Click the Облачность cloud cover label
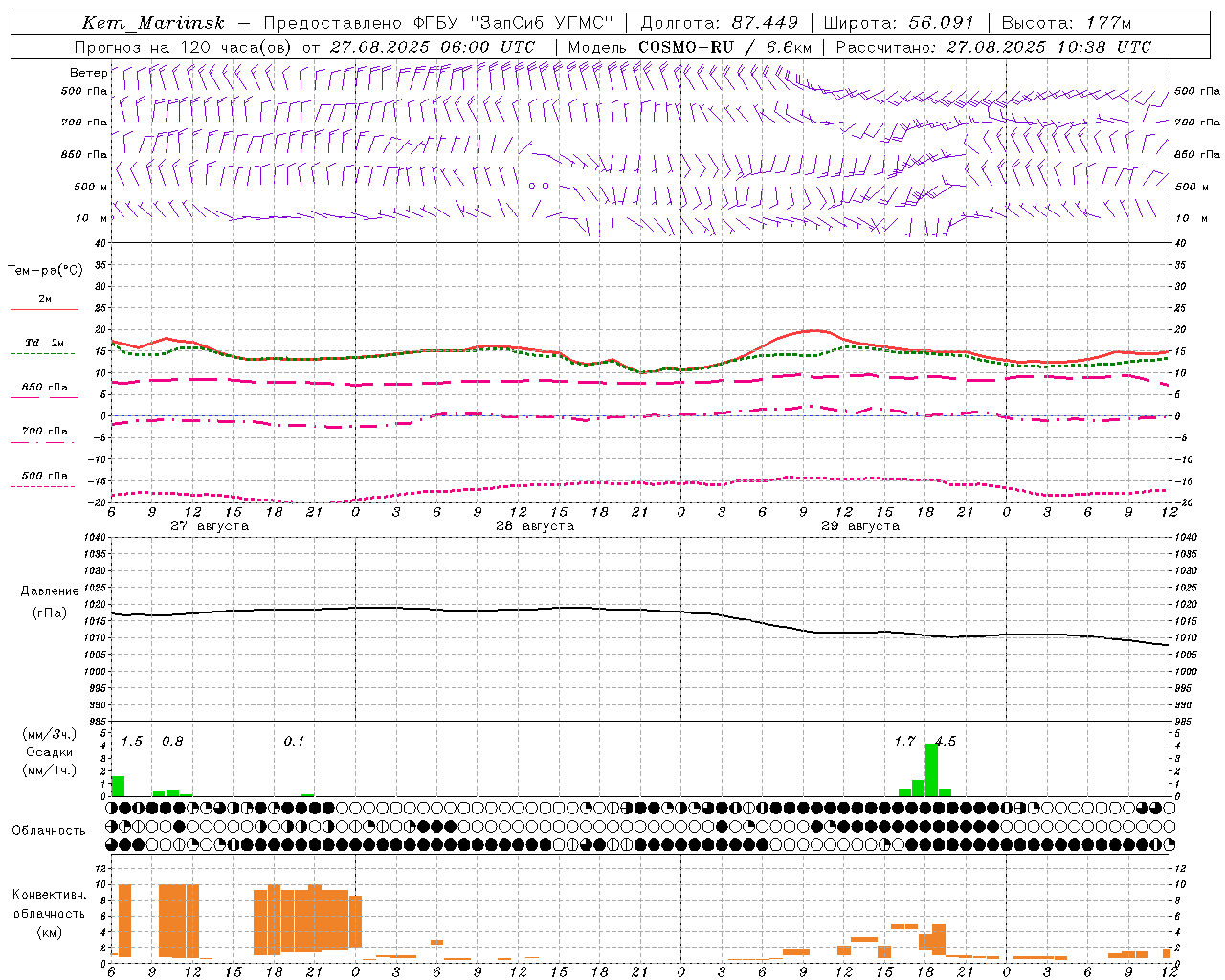Screen dimensions: 1225x980 (49, 831)
